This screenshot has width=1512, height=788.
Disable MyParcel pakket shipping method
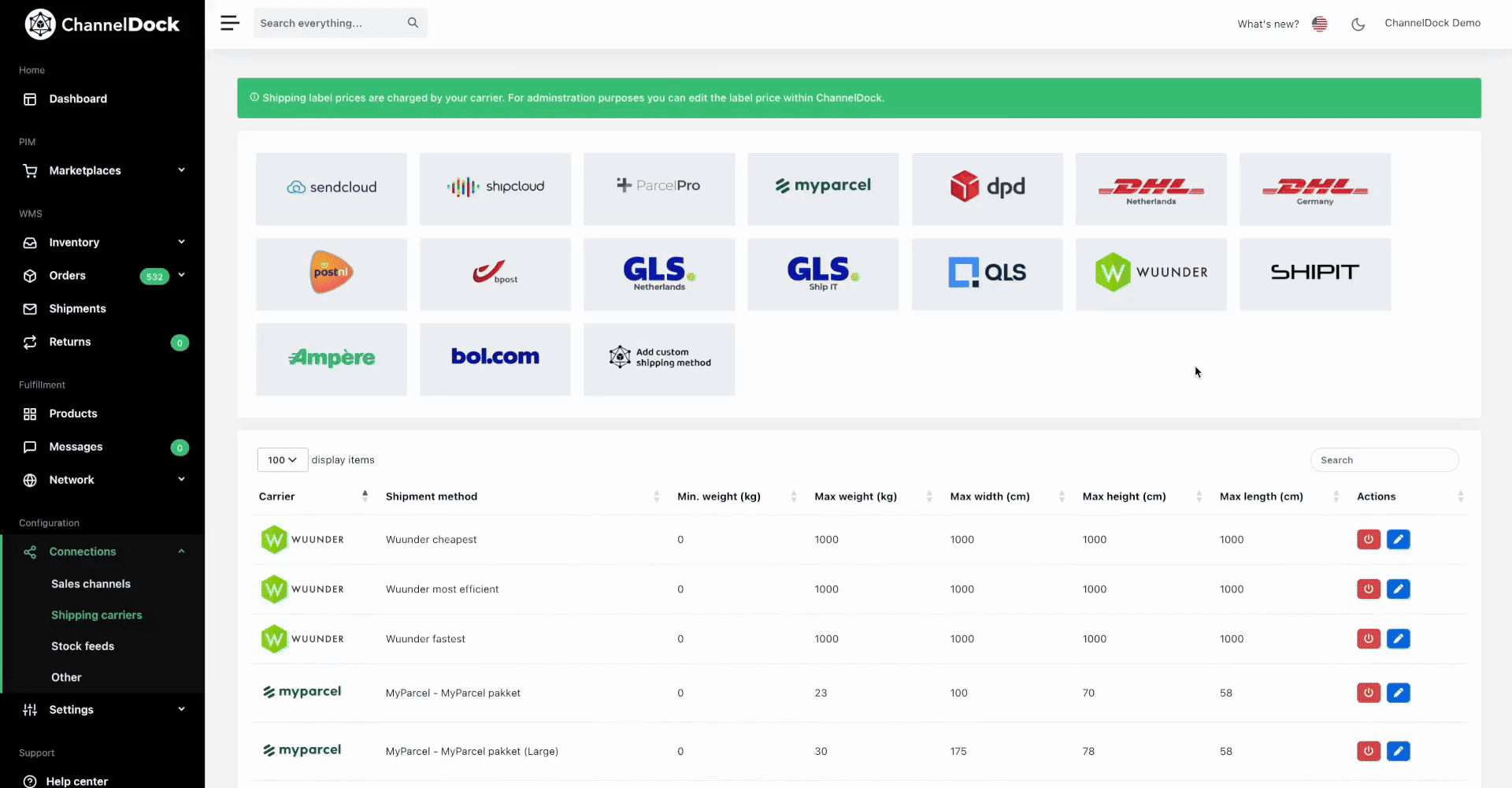[1369, 693]
